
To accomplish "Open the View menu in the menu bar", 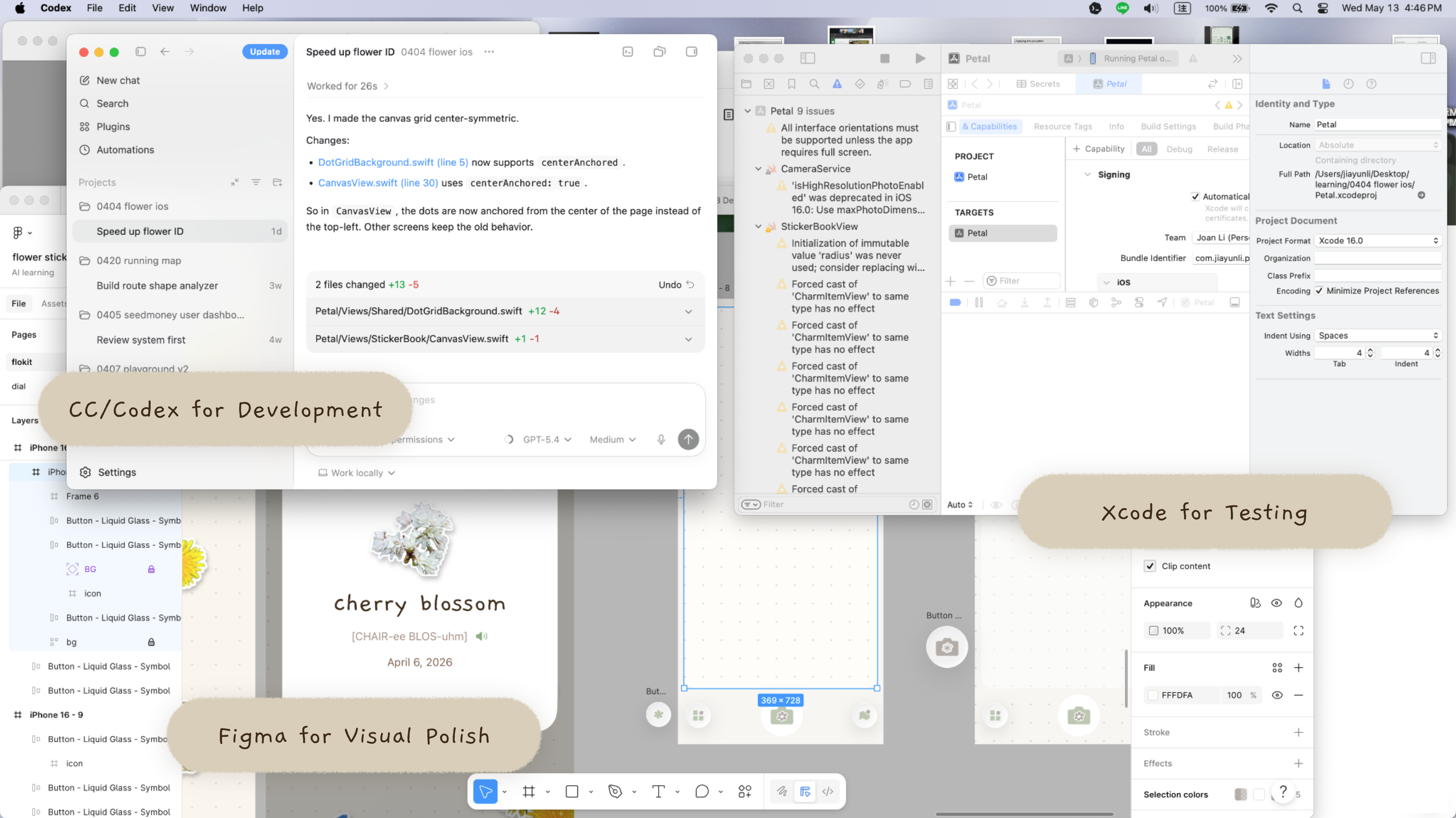I will [162, 8].
